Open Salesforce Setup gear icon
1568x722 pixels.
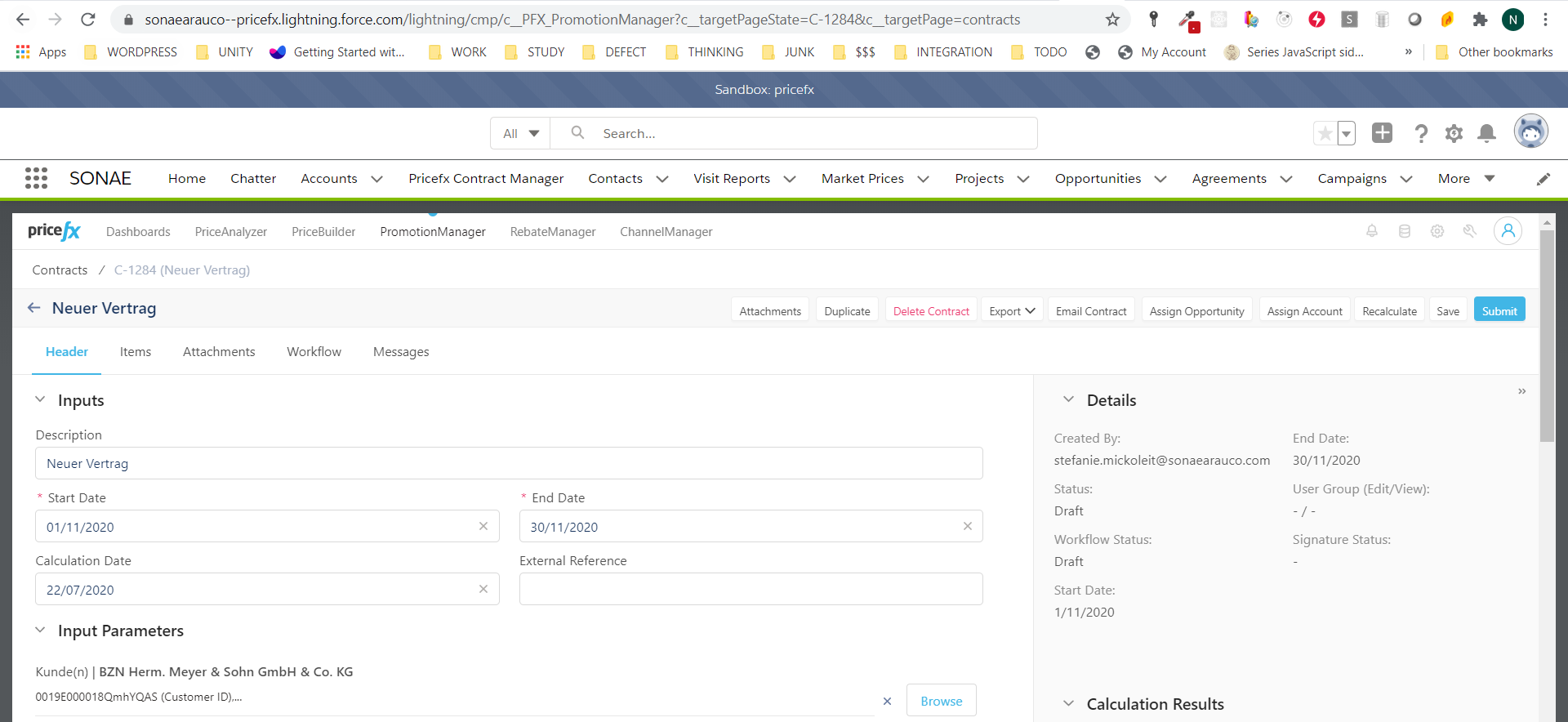1454,133
